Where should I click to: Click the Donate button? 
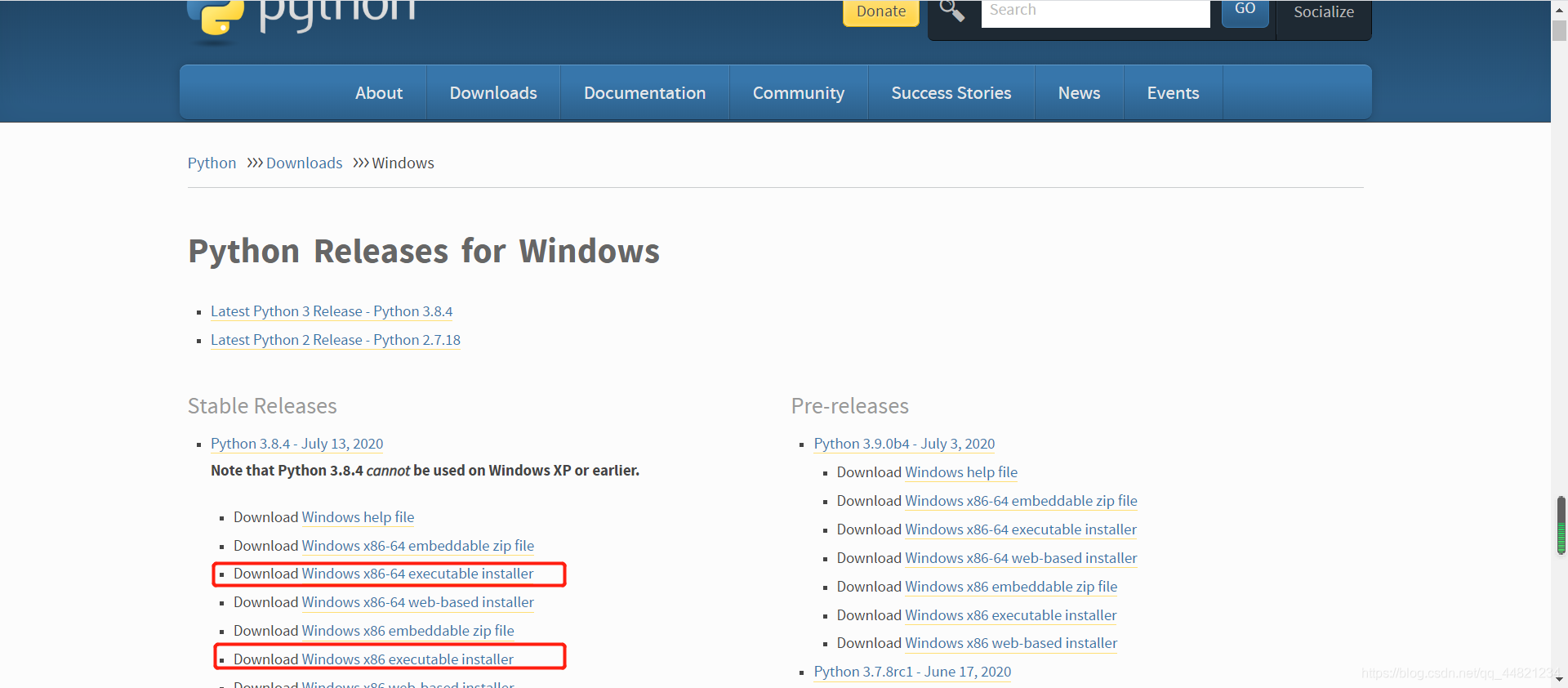pos(881,12)
